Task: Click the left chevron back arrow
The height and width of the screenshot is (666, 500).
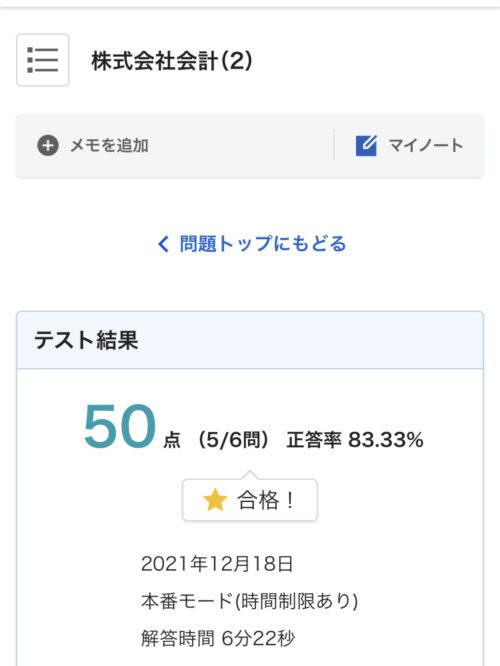Action: click(x=163, y=244)
